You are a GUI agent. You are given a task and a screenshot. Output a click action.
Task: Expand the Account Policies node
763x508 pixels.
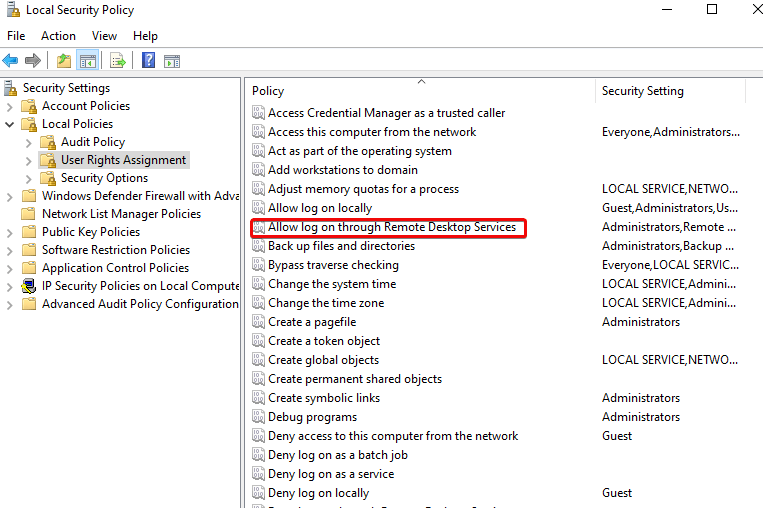coord(9,107)
